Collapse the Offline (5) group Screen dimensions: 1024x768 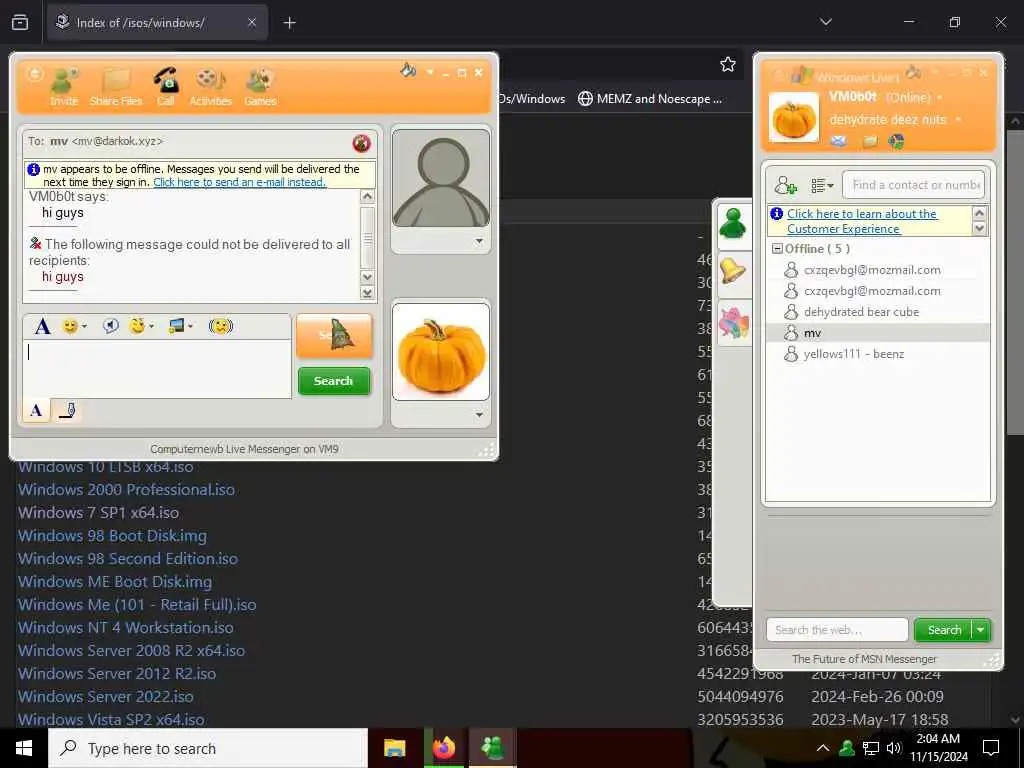(x=777, y=249)
